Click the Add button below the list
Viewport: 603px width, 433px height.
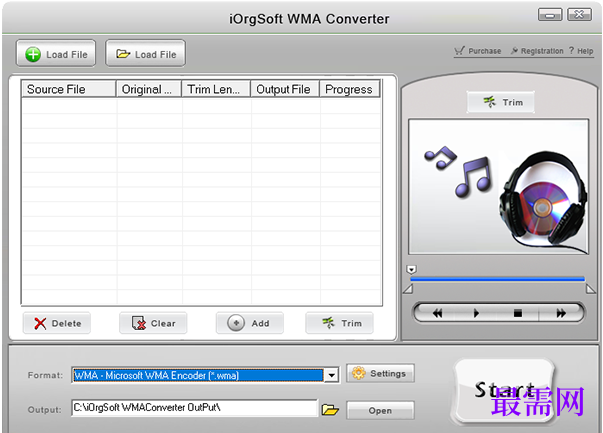pyautogui.click(x=250, y=323)
